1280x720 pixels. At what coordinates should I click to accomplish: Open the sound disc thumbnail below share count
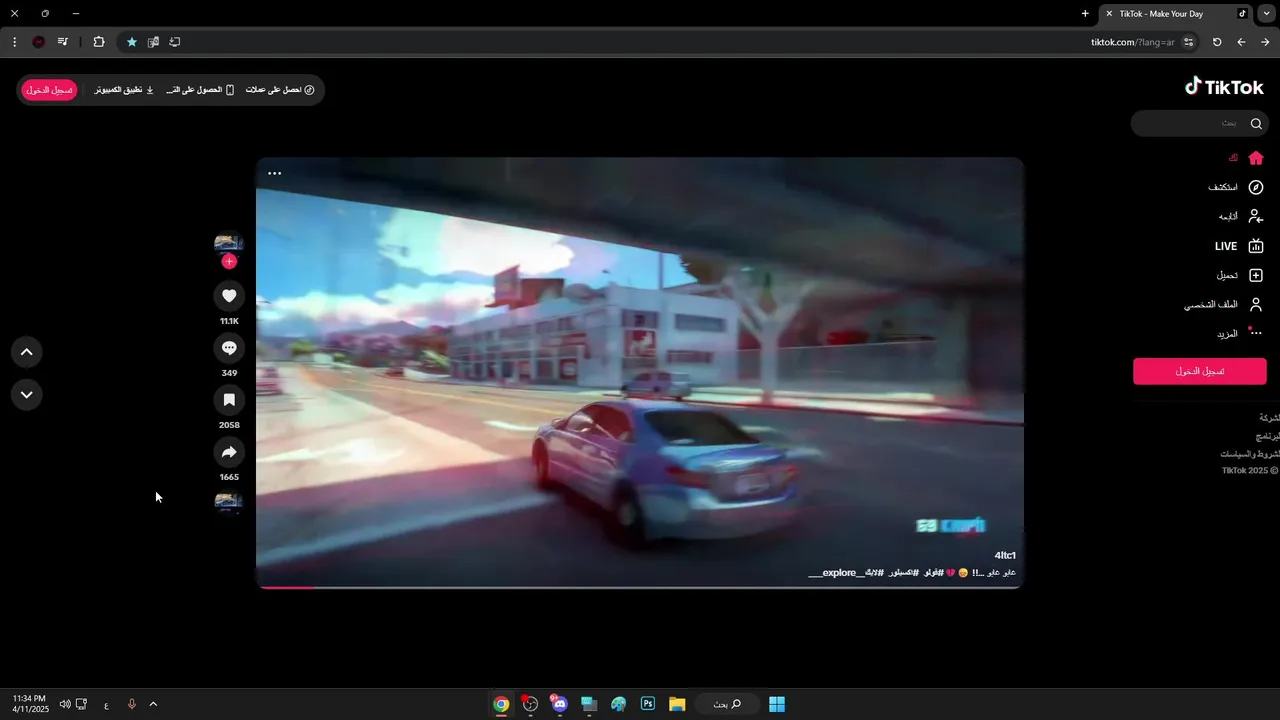pyautogui.click(x=229, y=501)
